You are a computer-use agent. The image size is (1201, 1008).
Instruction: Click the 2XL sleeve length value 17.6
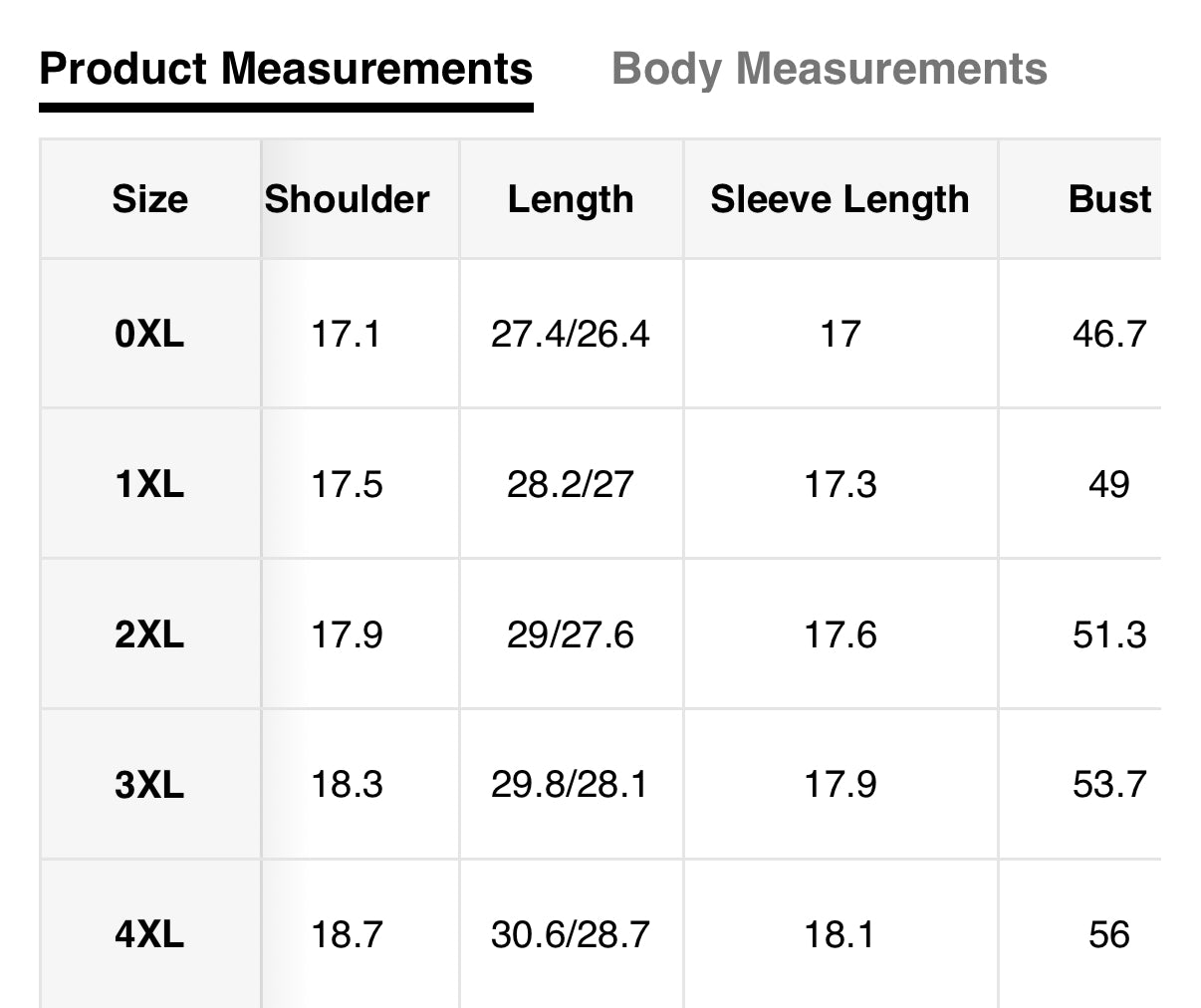pos(840,634)
